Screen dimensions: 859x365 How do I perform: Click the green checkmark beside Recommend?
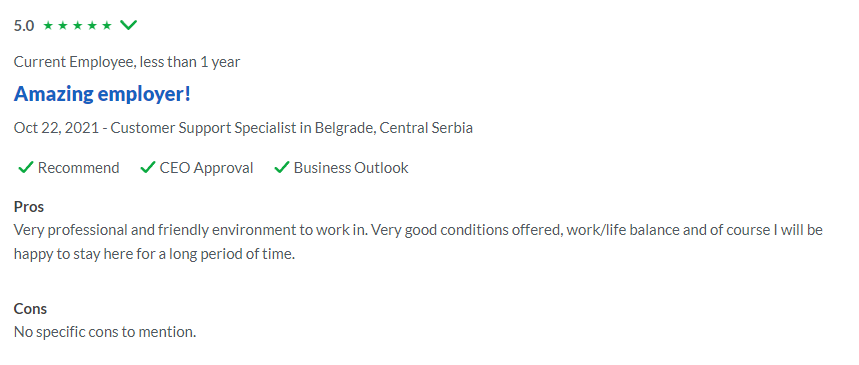(x=26, y=168)
